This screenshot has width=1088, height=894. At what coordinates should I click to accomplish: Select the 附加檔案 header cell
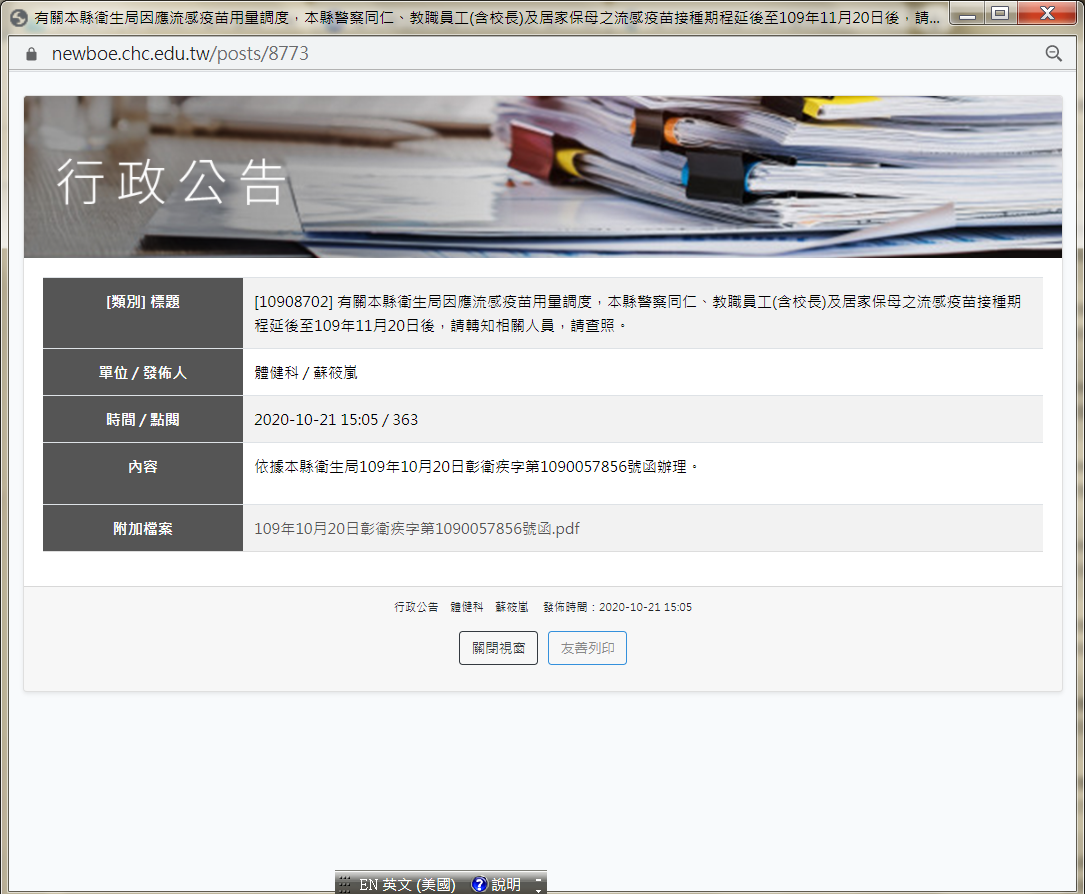143,528
